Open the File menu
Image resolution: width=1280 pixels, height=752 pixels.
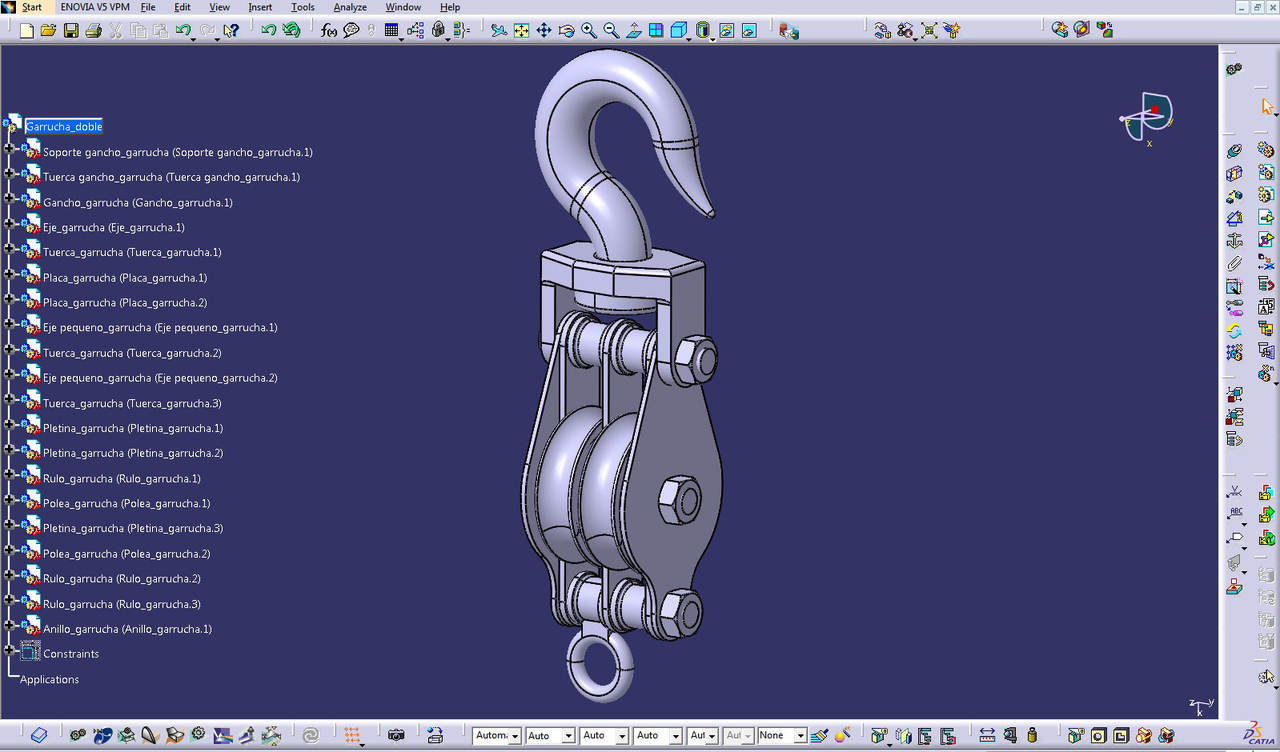tap(148, 7)
